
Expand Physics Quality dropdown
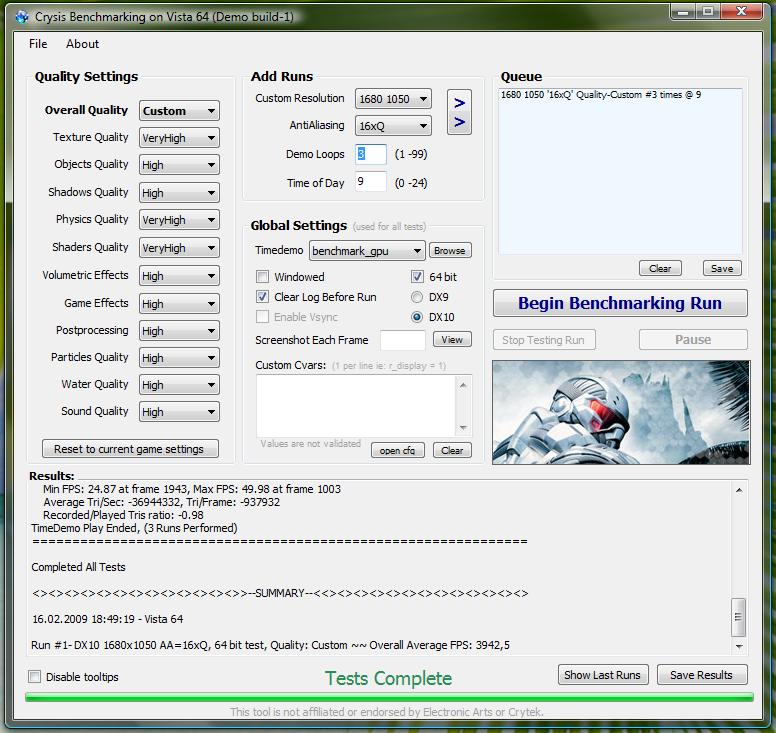pyautogui.click(x=179, y=220)
